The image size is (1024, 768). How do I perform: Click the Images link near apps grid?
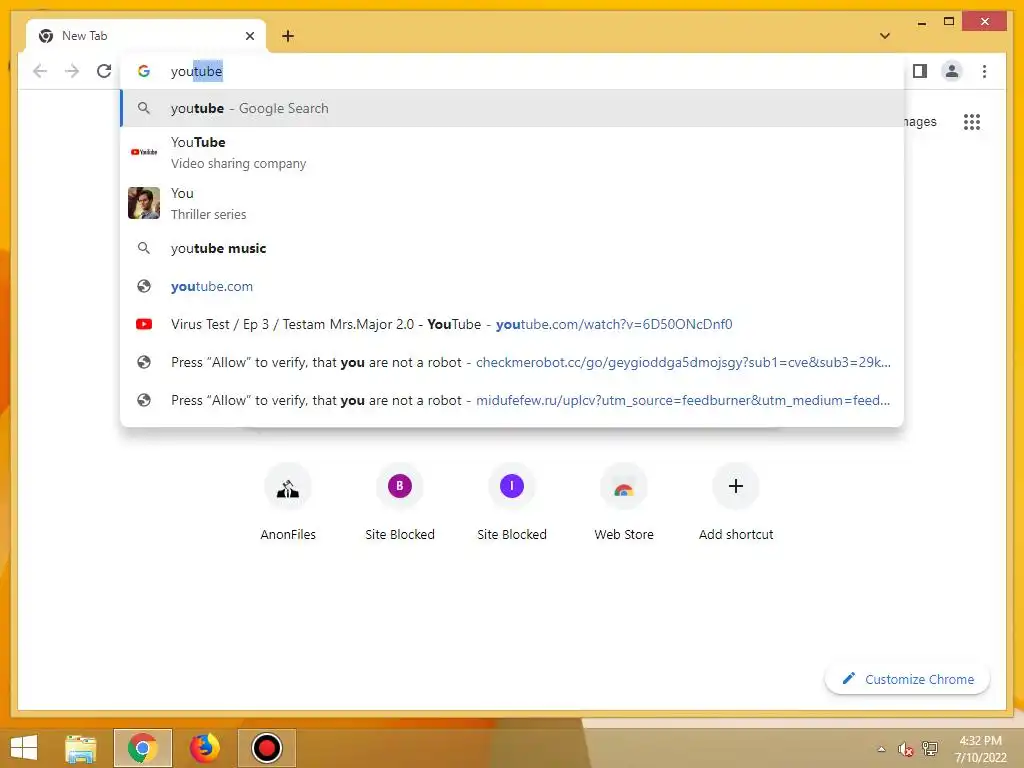tap(921, 121)
